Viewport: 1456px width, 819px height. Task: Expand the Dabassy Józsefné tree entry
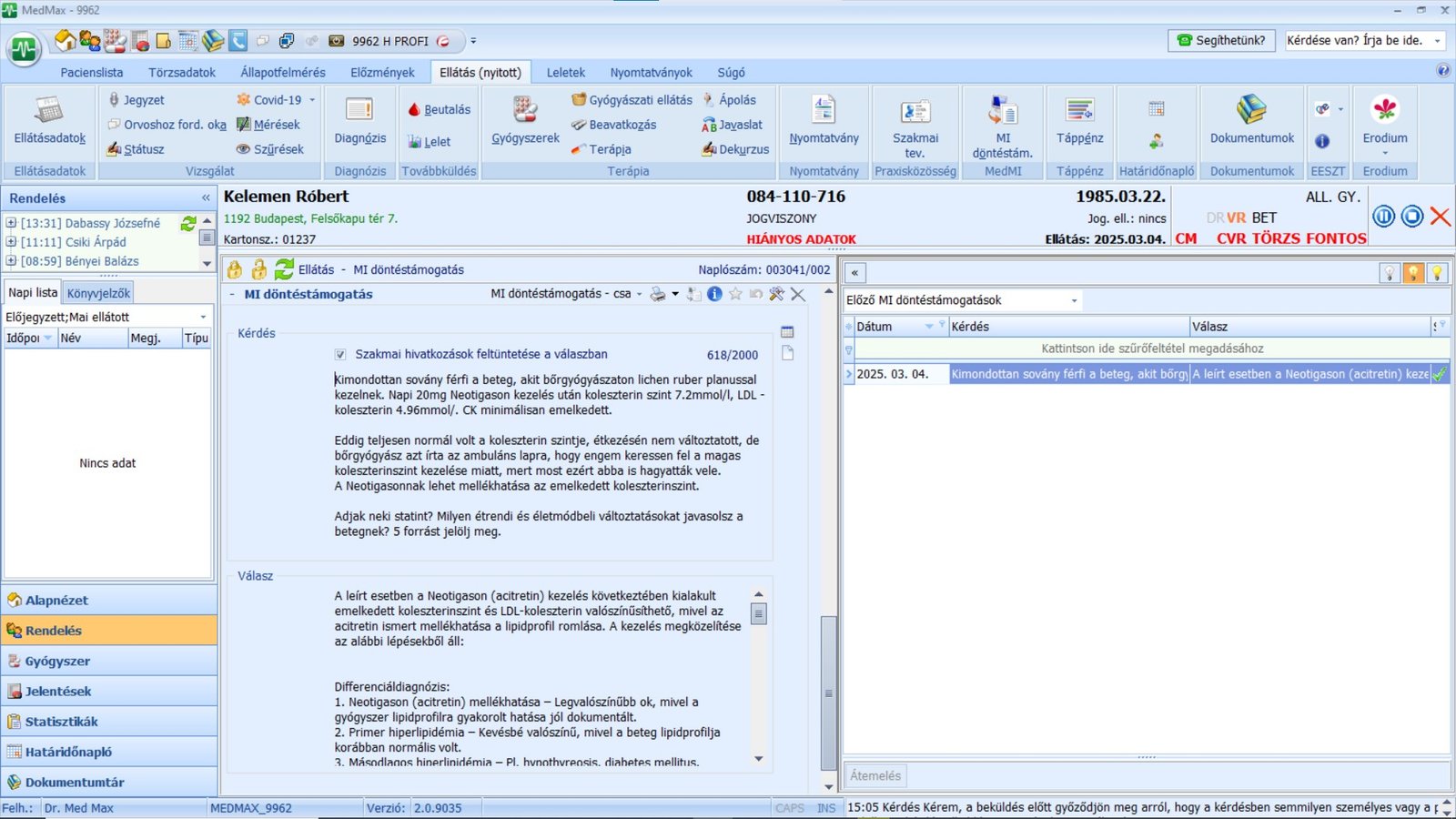tap(11, 223)
